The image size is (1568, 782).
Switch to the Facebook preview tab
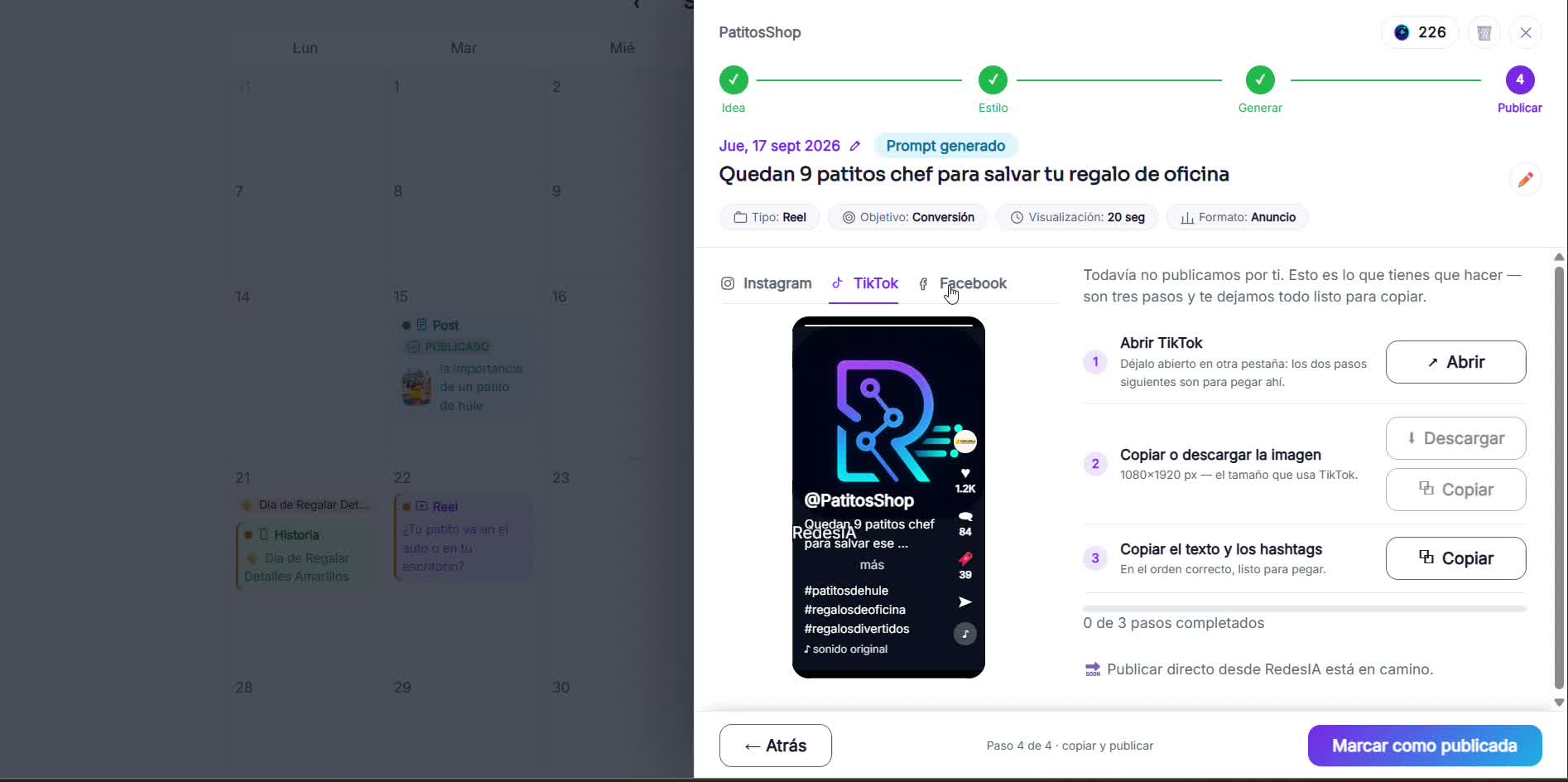click(963, 283)
